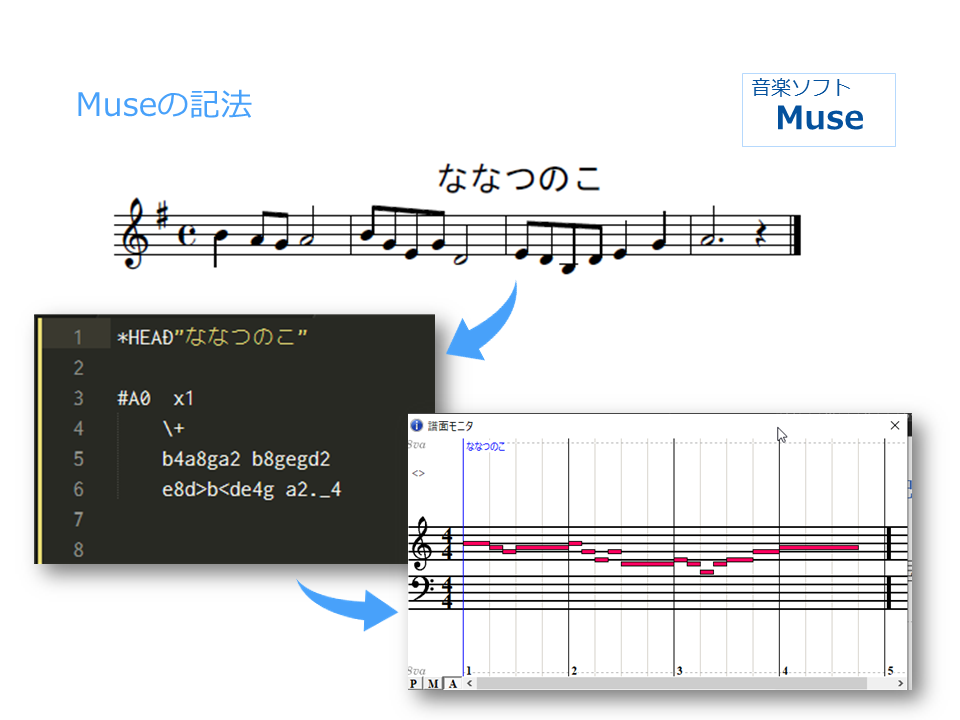The height and width of the screenshot is (720, 960).
Task: Click measure marker 2 in the score monitor
Action: tap(574, 670)
